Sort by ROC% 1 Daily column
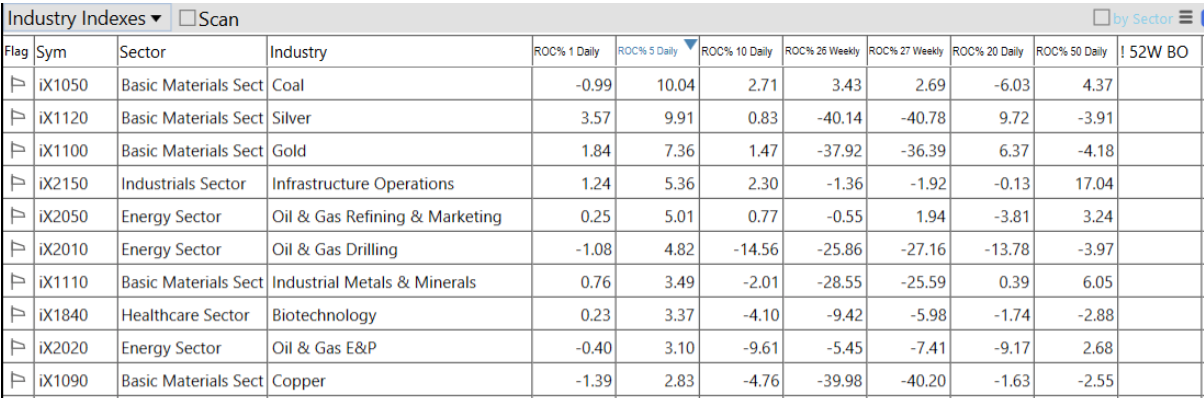The height and width of the screenshot is (398, 1204). (x=571, y=52)
